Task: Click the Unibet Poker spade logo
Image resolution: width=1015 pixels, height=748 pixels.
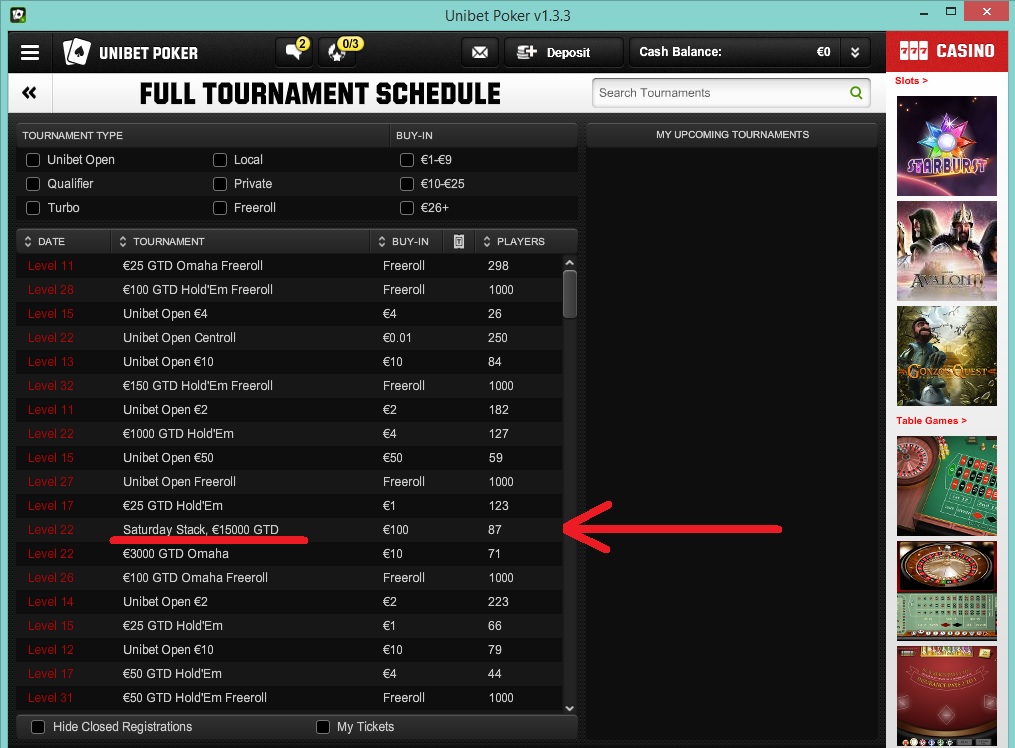Action: 76,52
